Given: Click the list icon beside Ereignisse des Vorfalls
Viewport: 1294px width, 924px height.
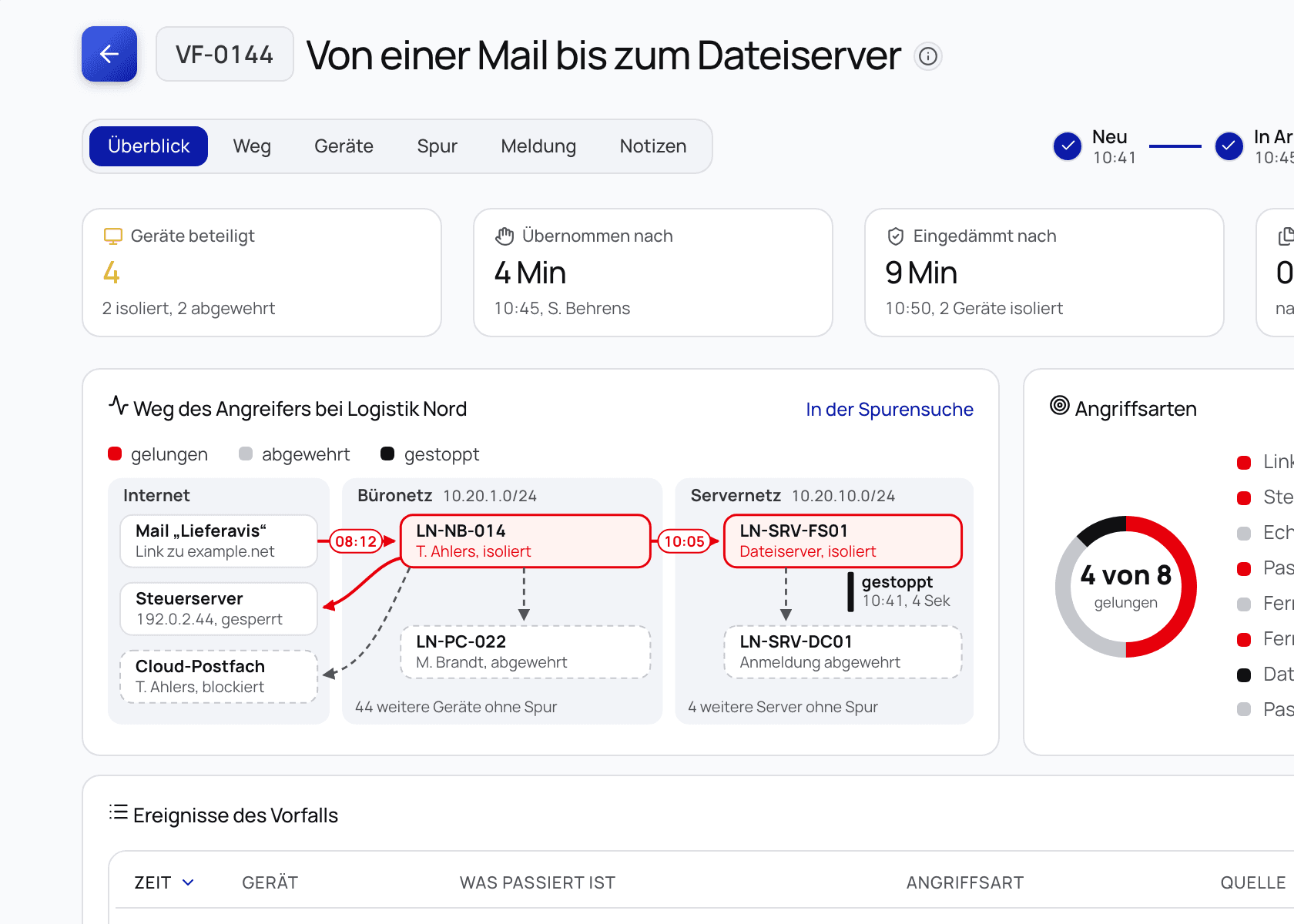Looking at the screenshot, I should point(119,812).
